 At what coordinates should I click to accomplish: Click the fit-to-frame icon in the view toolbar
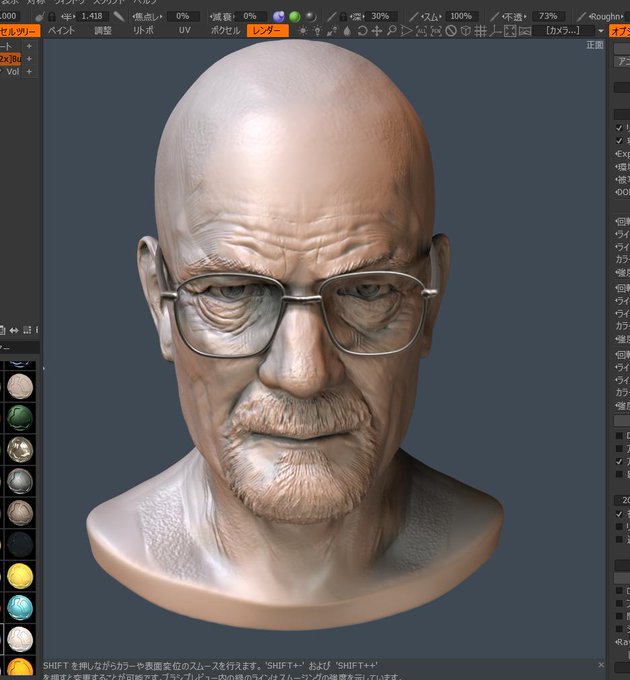[510, 31]
